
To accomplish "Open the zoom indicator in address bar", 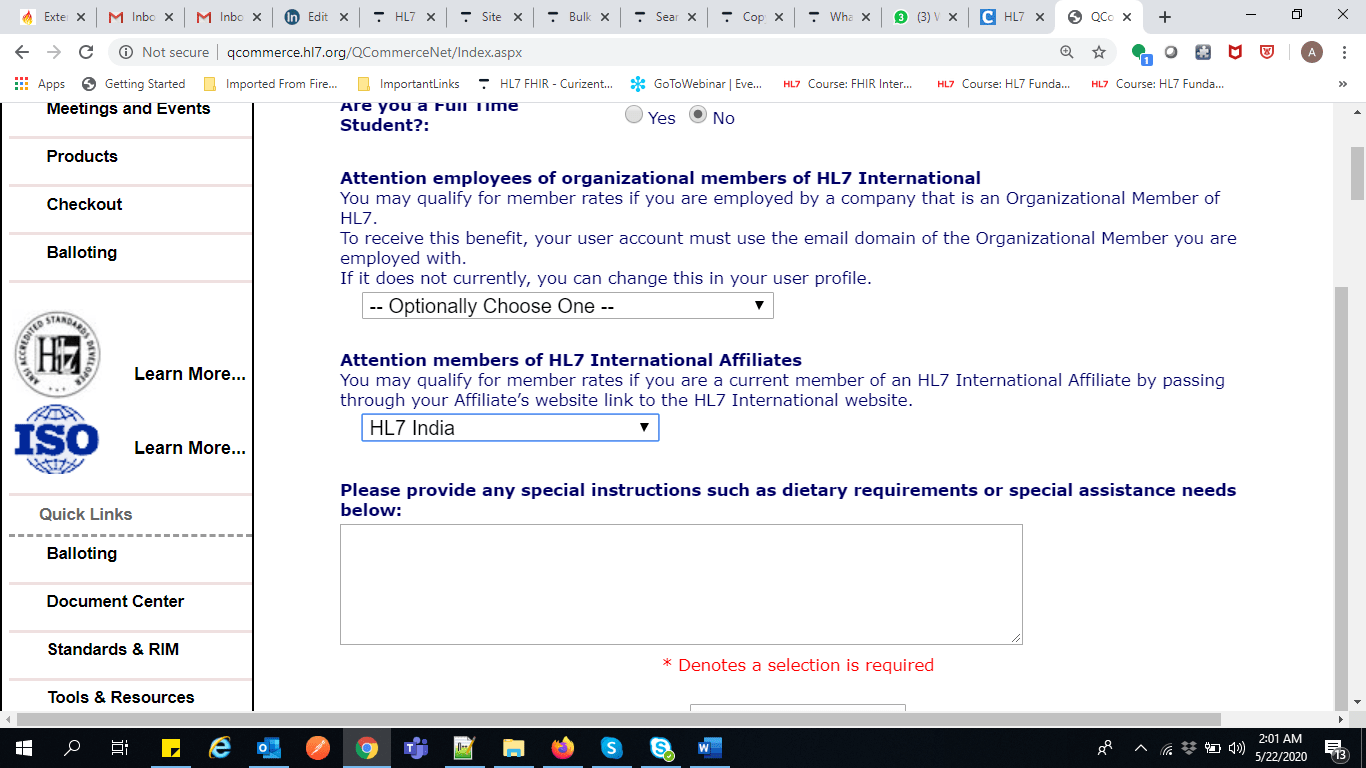I will (x=1067, y=52).
